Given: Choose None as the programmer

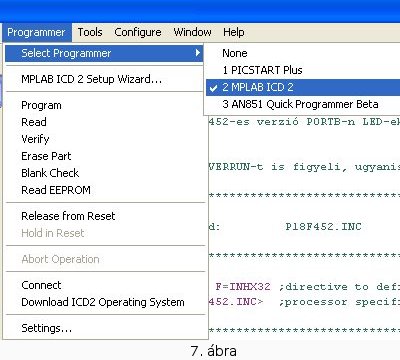Looking at the screenshot, I should (303, 53).
